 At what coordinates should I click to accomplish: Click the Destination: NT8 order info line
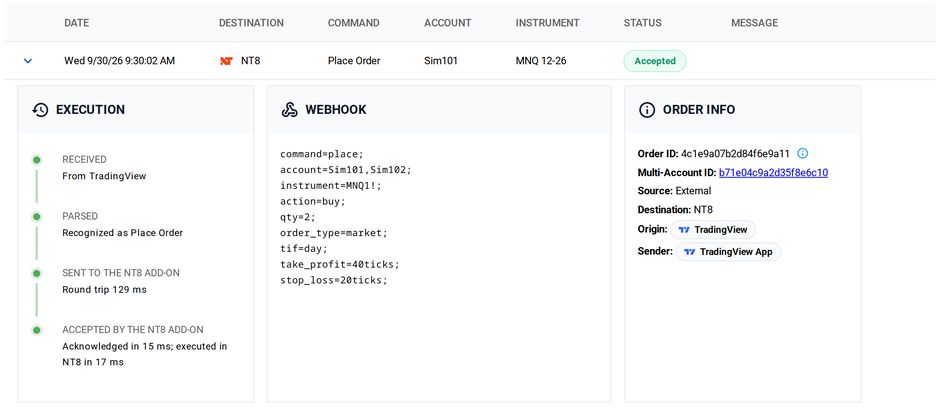[x=675, y=210]
